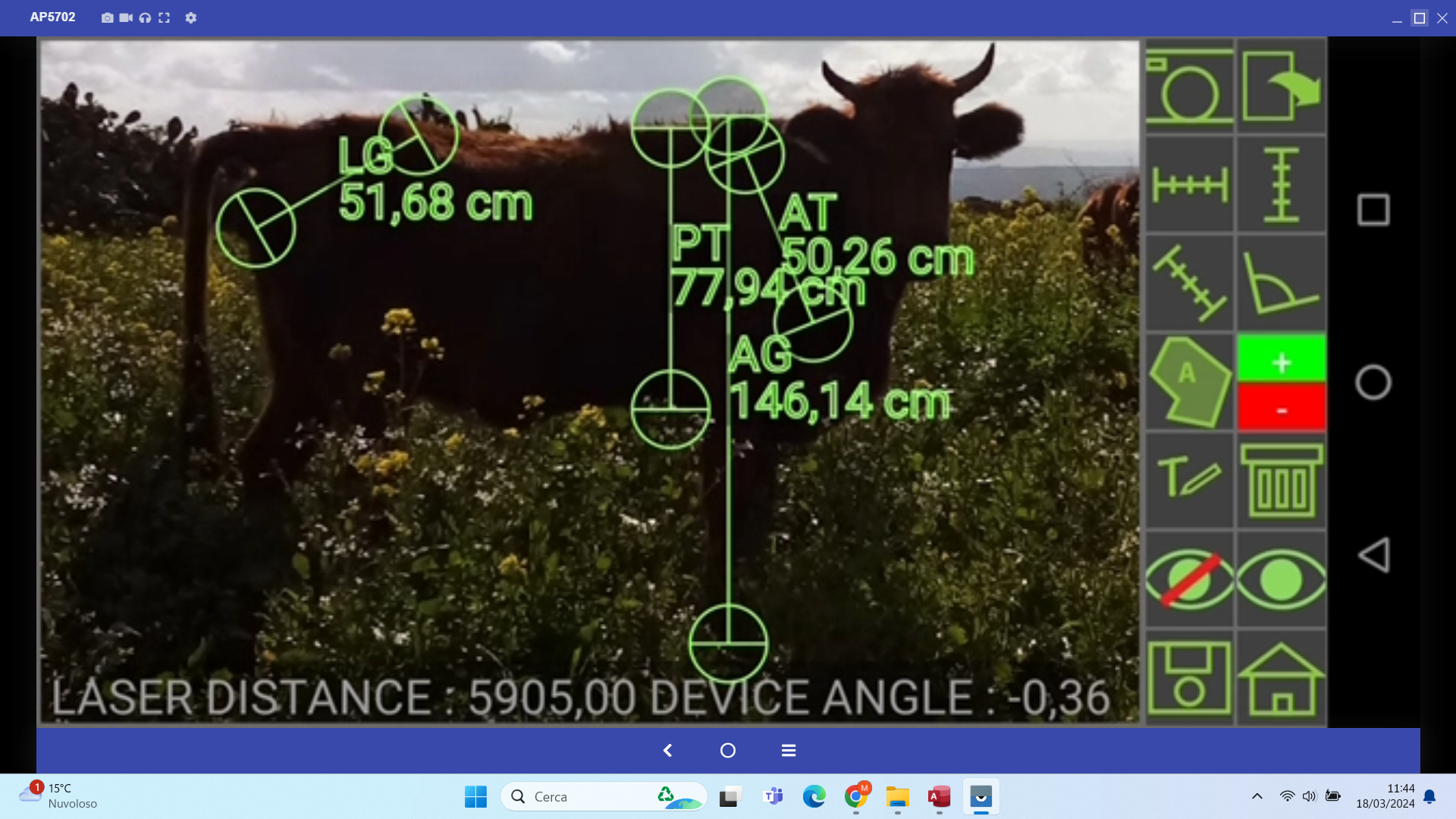Hide measurements with crossed-out eye icon

[1188, 580]
